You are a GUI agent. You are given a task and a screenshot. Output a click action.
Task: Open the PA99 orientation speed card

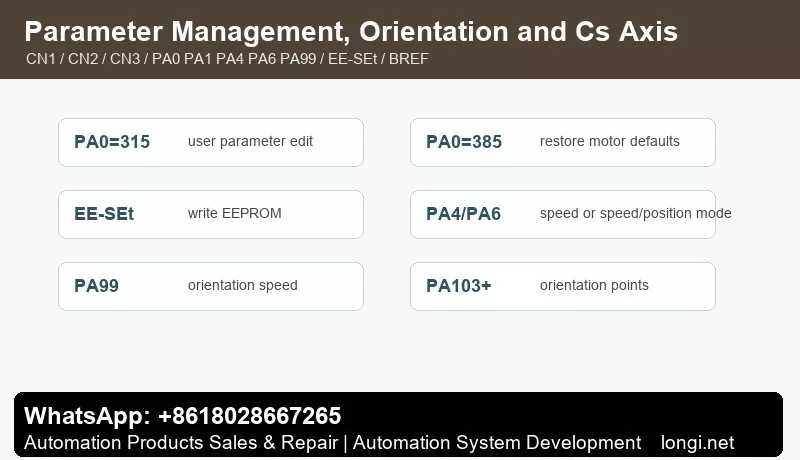[x=211, y=286]
